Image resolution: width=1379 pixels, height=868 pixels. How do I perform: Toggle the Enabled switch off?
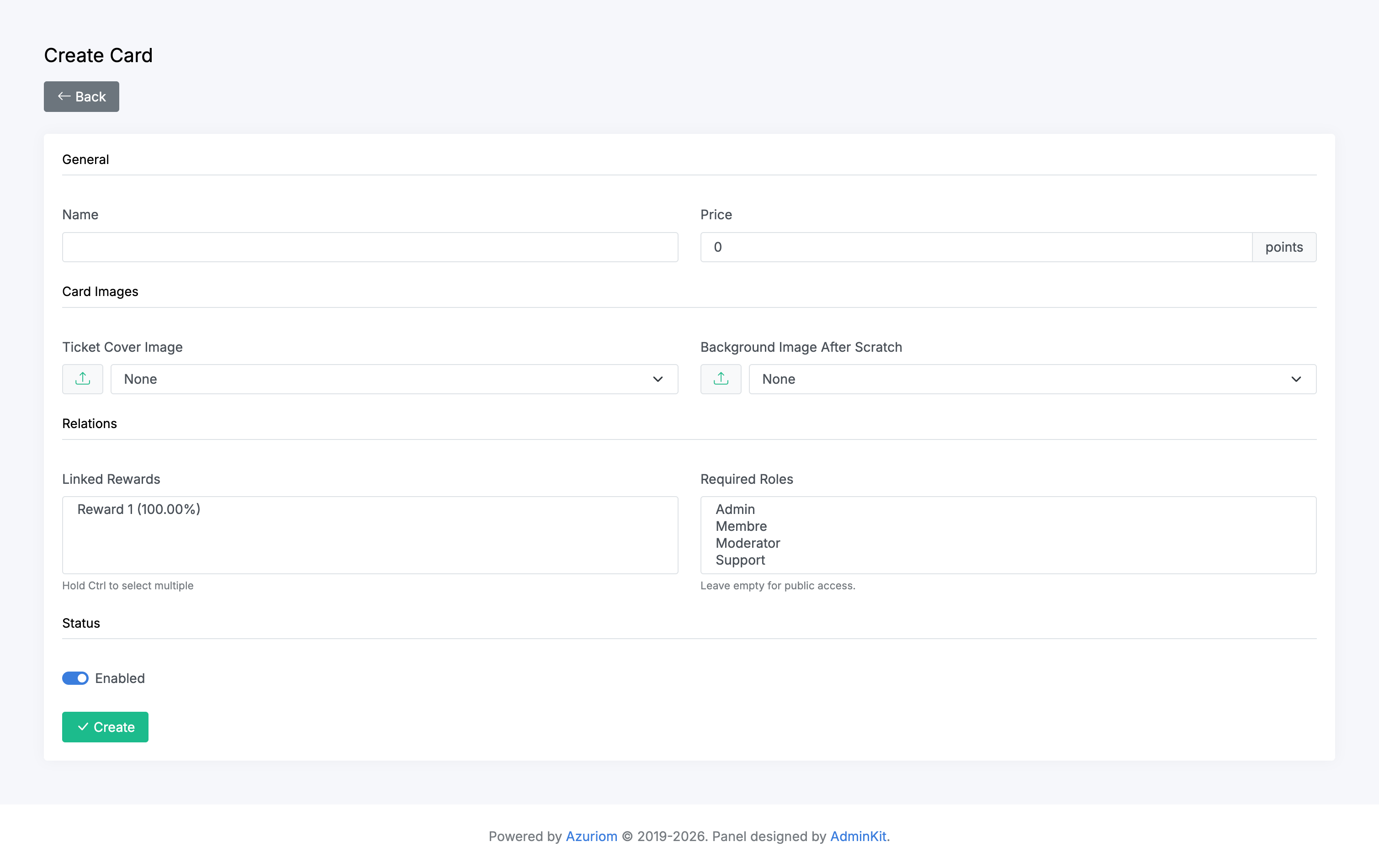[75, 678]
